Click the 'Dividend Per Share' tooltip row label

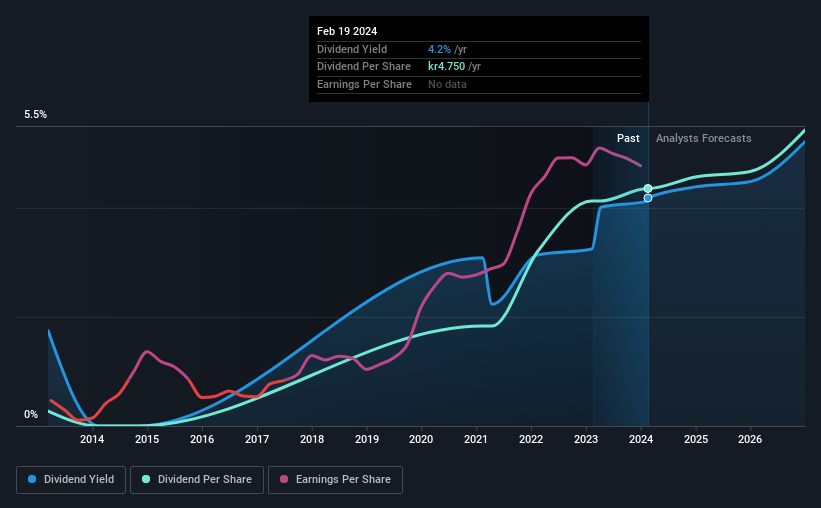tap(363, 67)
